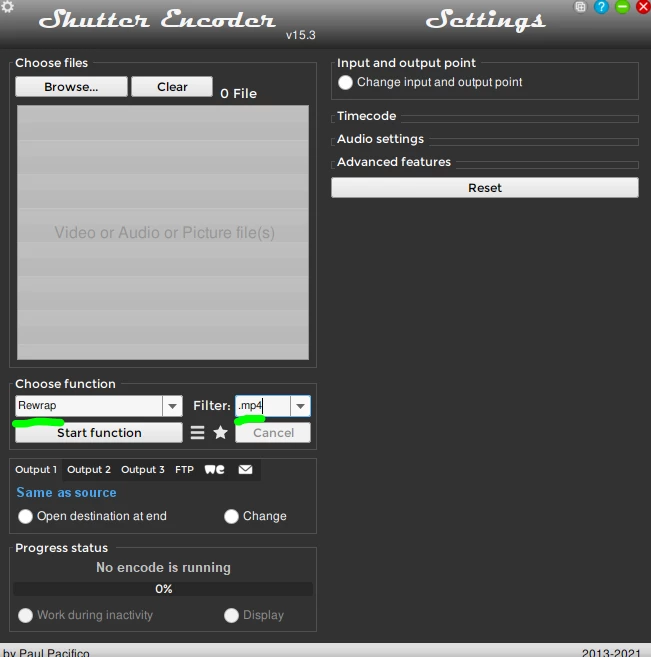651x657 pixels.
Task: Click the reduced view icon beside help
Action: tap(580, 7)
